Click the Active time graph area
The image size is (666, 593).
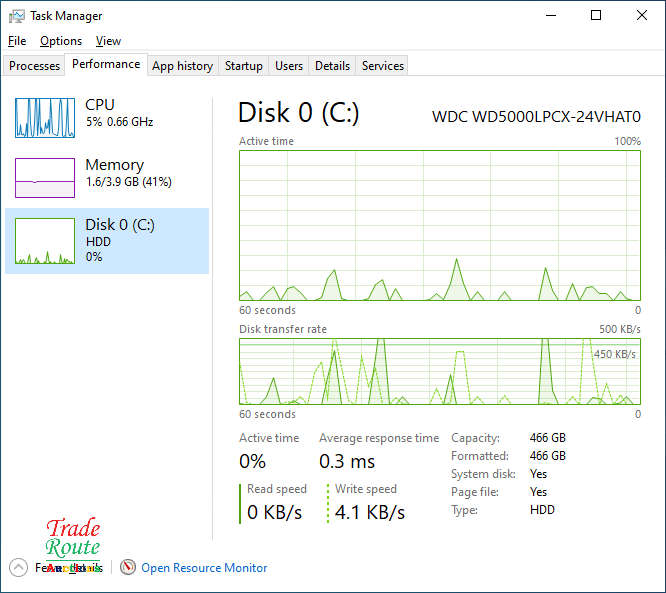pos(439,225)
